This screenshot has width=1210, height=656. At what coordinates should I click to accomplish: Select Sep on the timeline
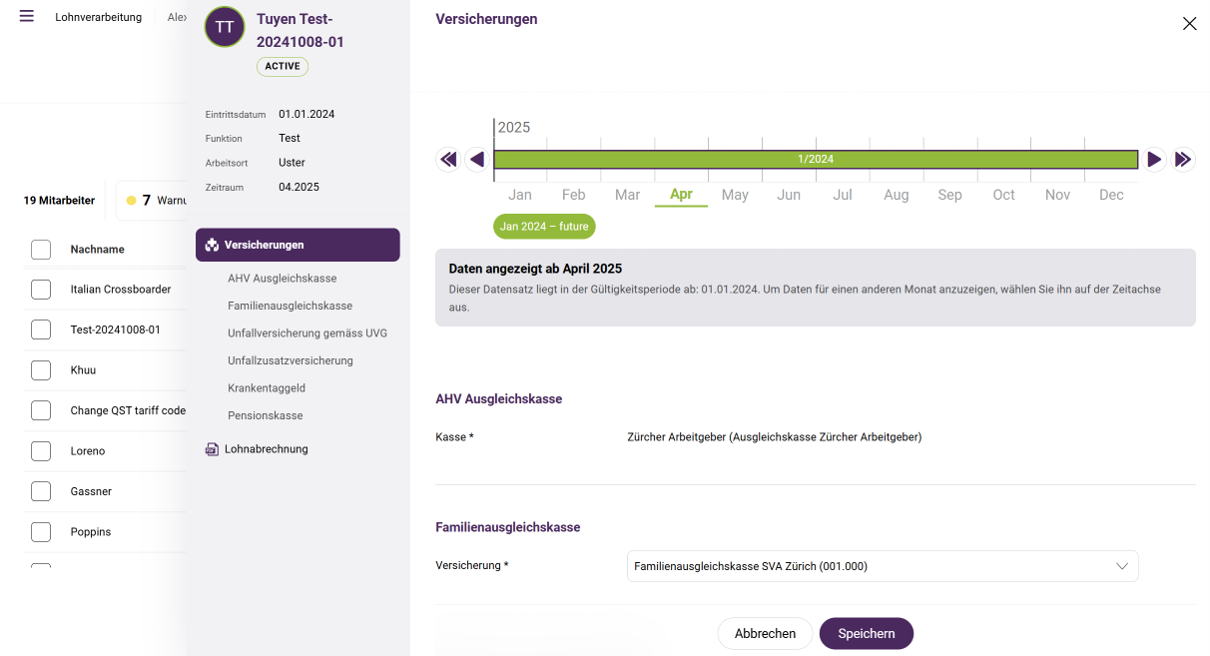click(x=950, y=195)
